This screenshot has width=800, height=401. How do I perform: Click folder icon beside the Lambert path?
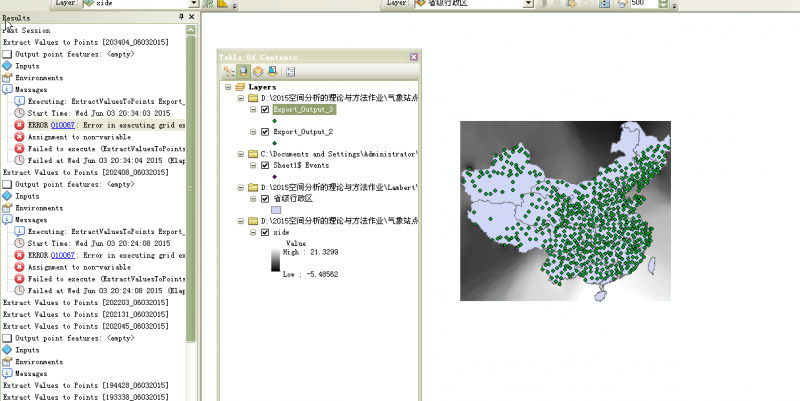point(253,188)
